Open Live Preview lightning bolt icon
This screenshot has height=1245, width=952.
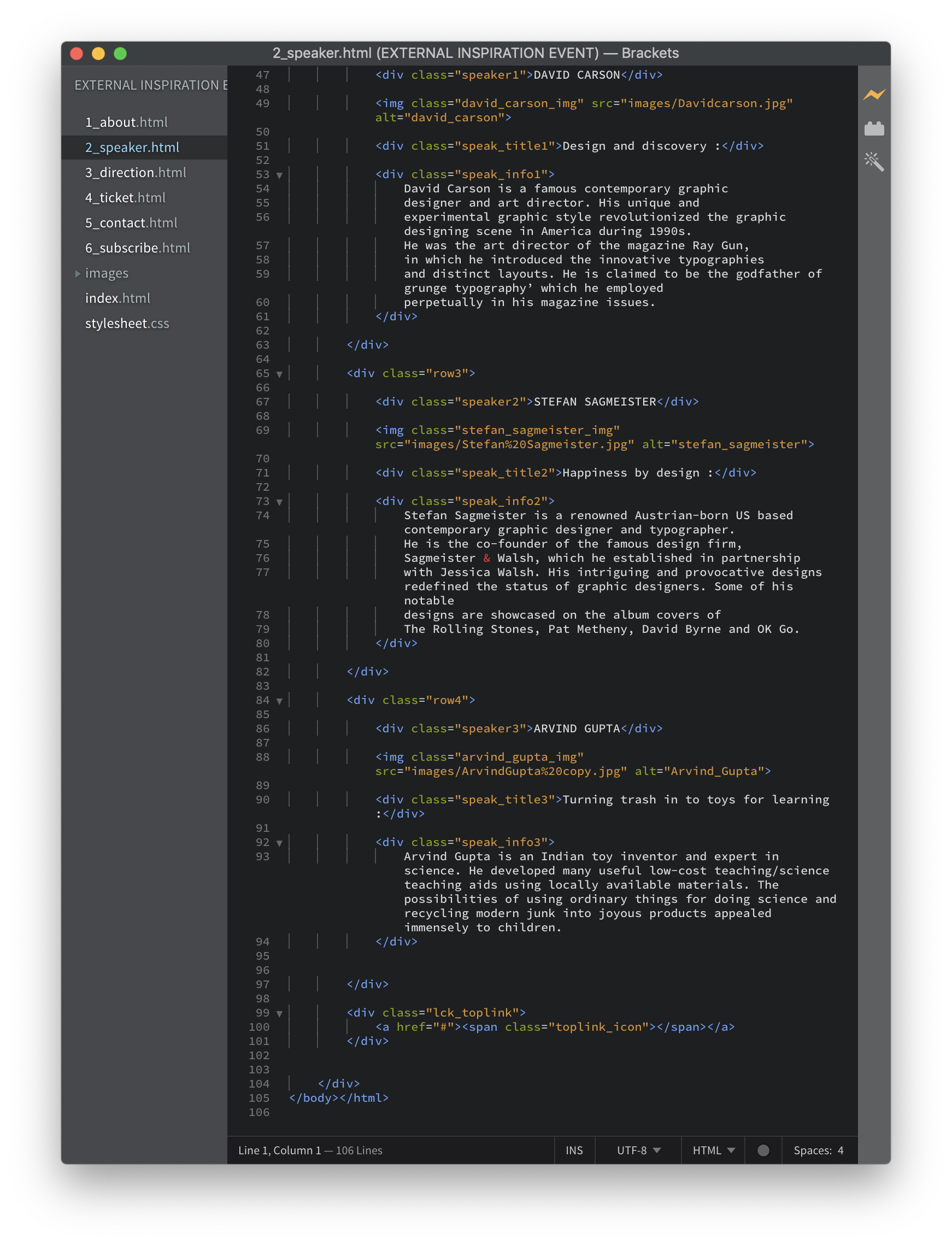874,94
